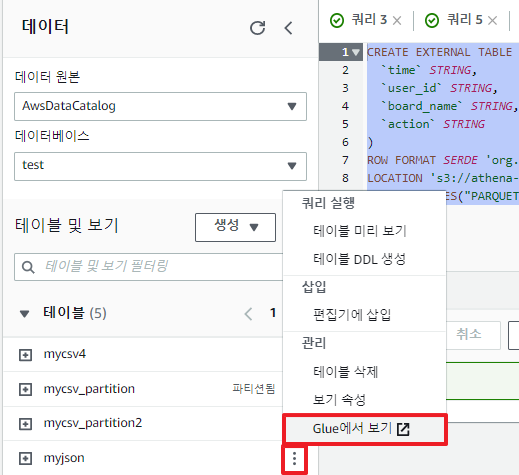Image resolution: width=519 pixels, height=475 pixels.
Task: Choose 테이블 삭제 from context menu
Action: tap(345, 371)
